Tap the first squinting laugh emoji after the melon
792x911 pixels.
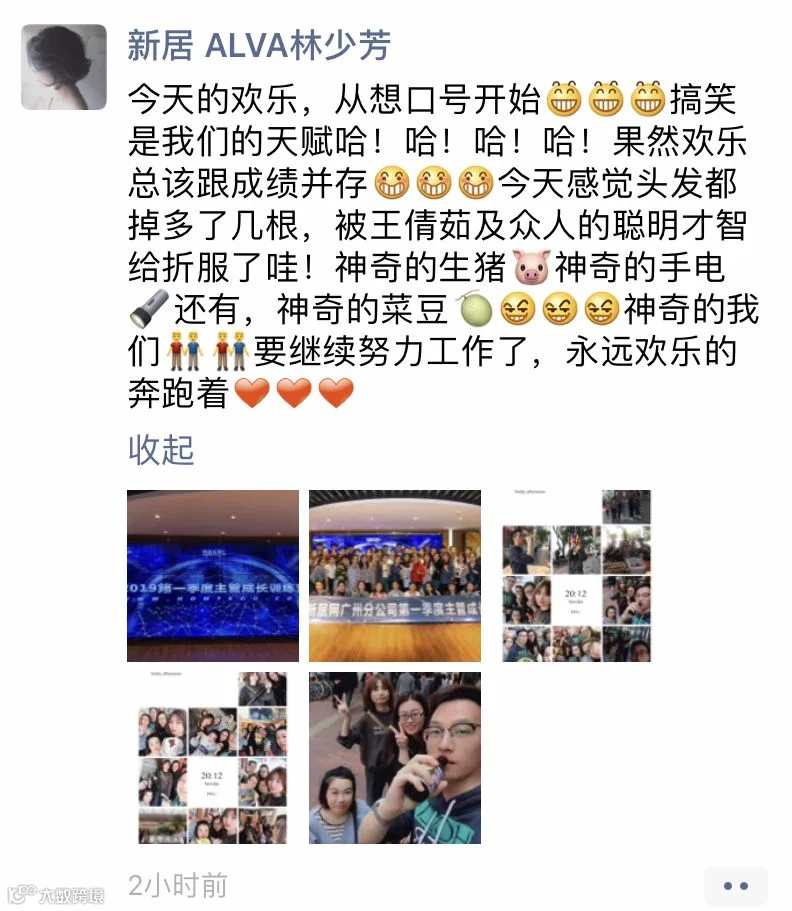518,309
